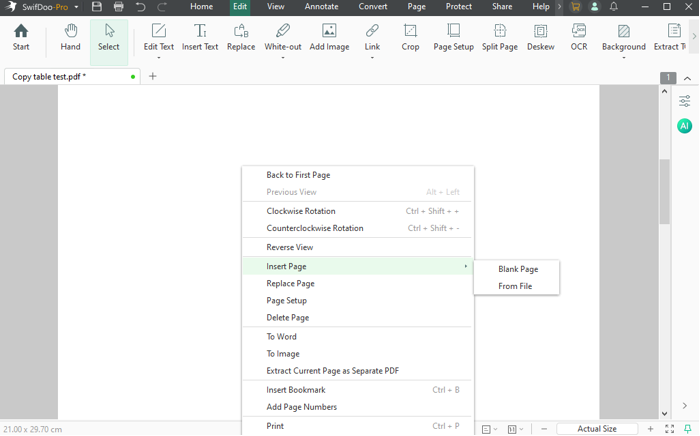Select Counterclockwise Rotation
The image size is (700, 436).
click(358, 228)
